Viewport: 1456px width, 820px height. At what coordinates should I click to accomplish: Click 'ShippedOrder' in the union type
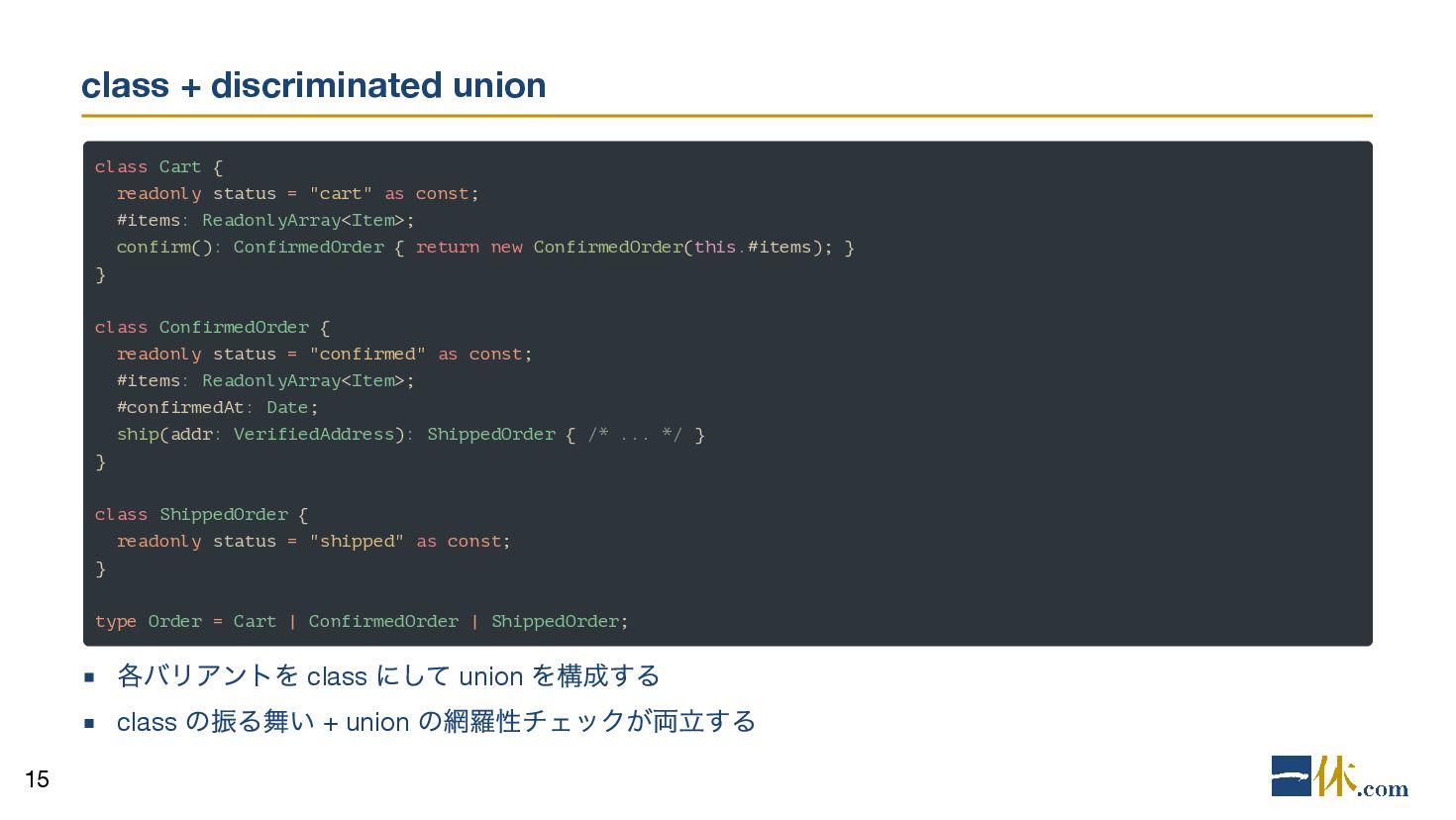point(555,621)
